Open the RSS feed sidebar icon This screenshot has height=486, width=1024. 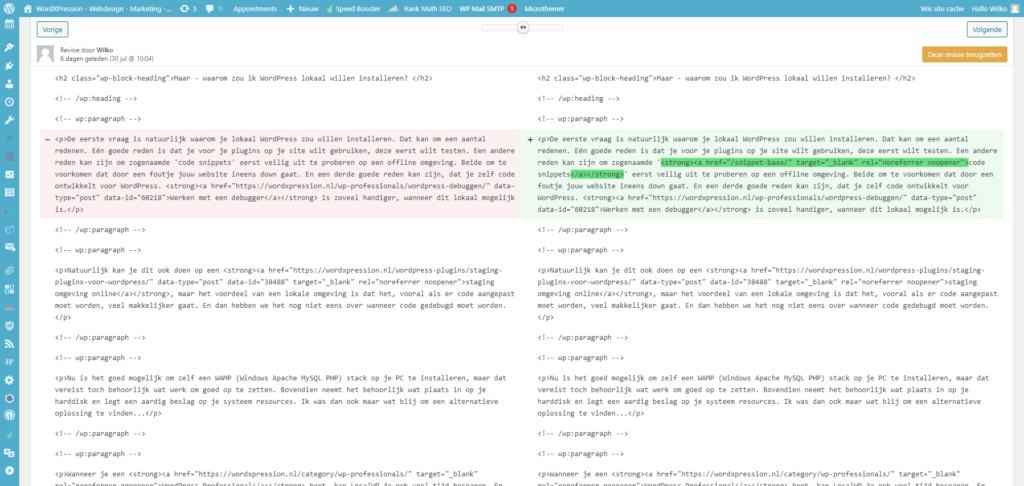[9, 343]
